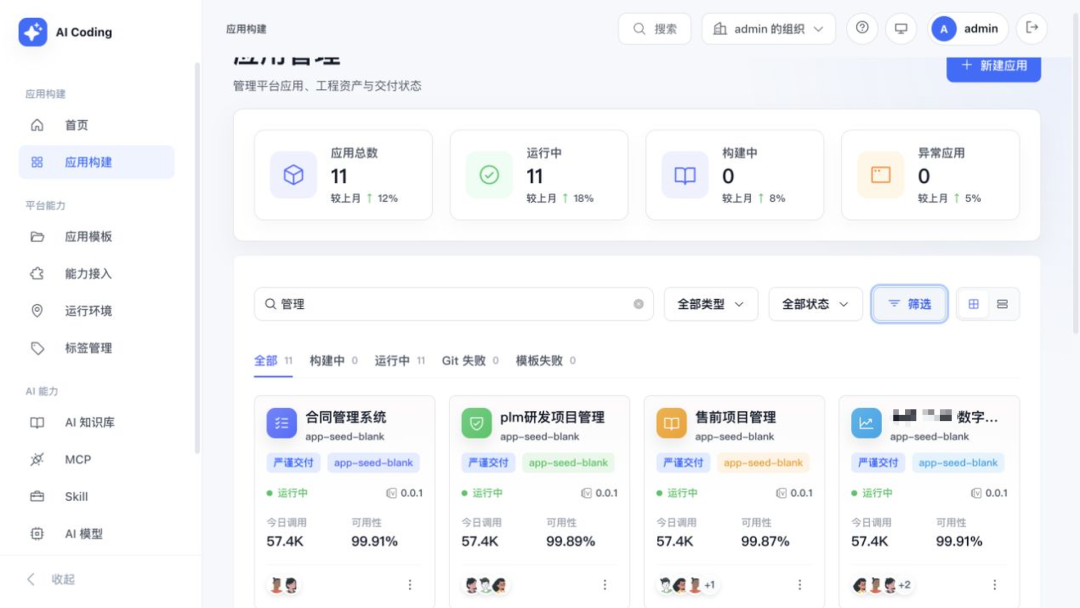Select the 模板失败 tab
The image size is (1080, 608).
click(546, 361)
